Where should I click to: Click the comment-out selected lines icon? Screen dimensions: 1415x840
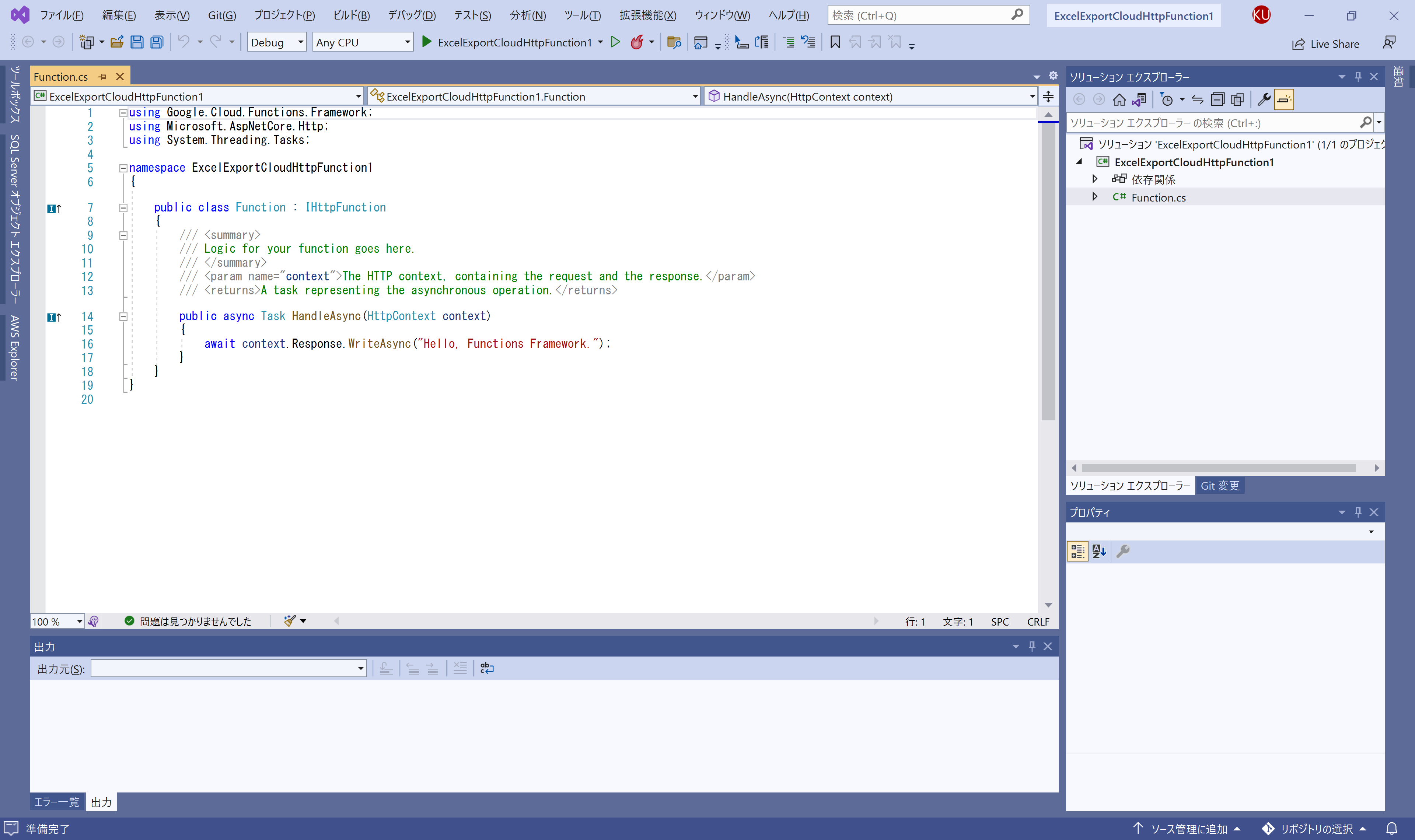pos(789,42)
